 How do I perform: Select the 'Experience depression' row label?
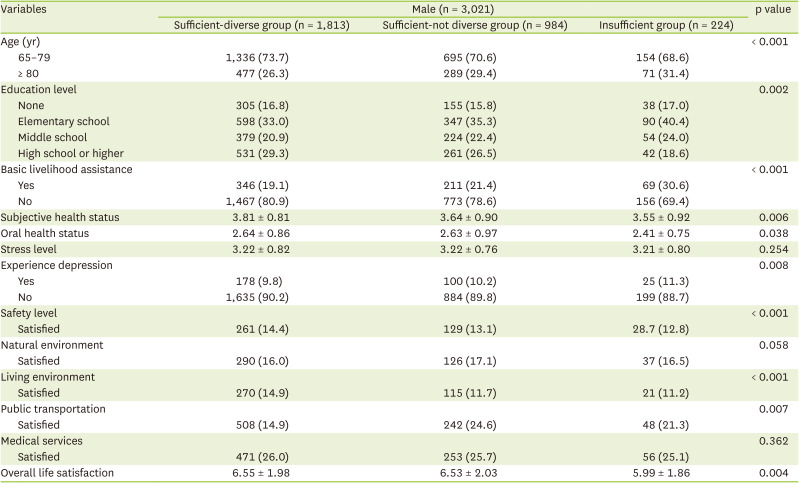point(57,265)
